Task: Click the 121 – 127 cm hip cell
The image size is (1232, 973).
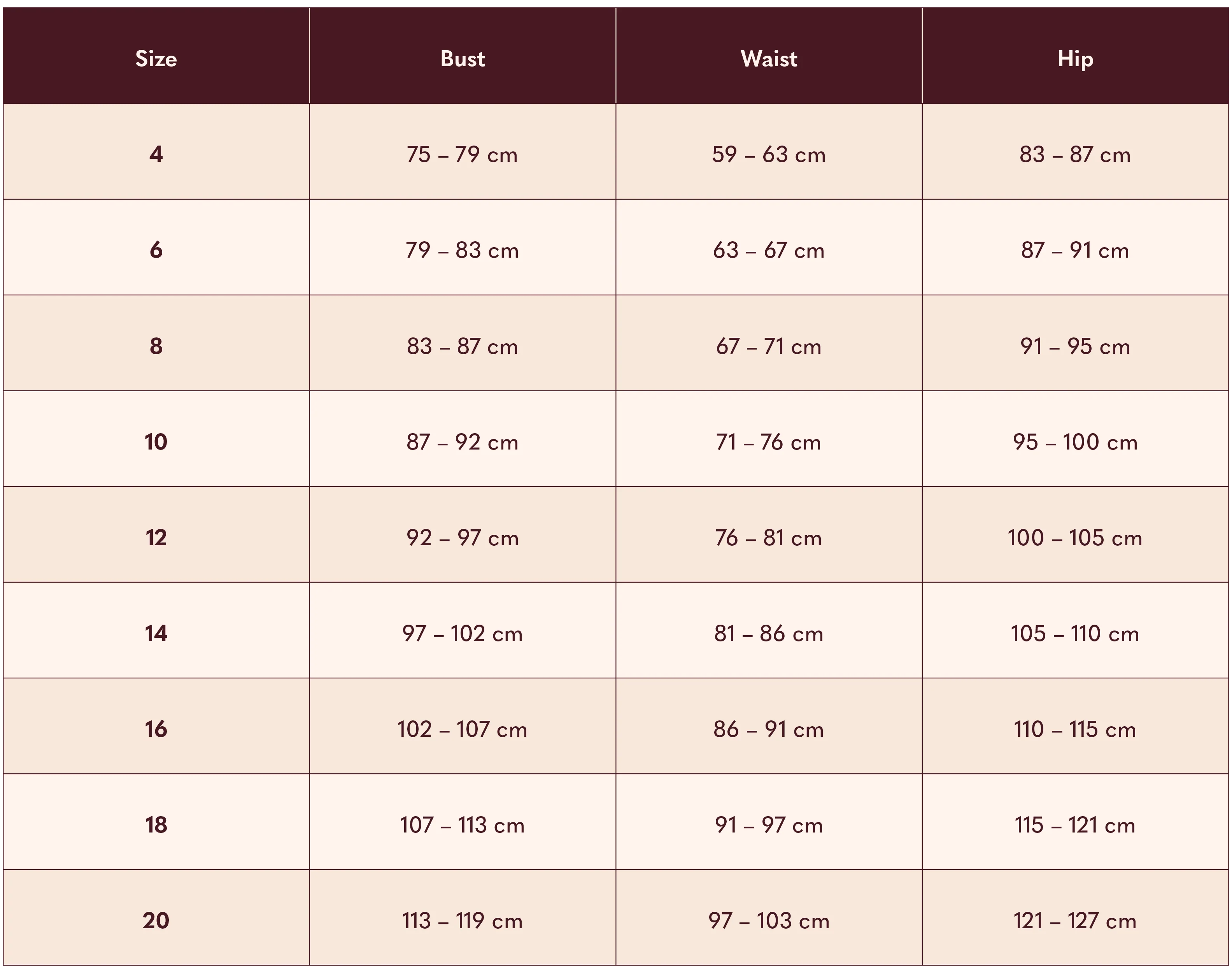Action: [x=1075, y=920]
